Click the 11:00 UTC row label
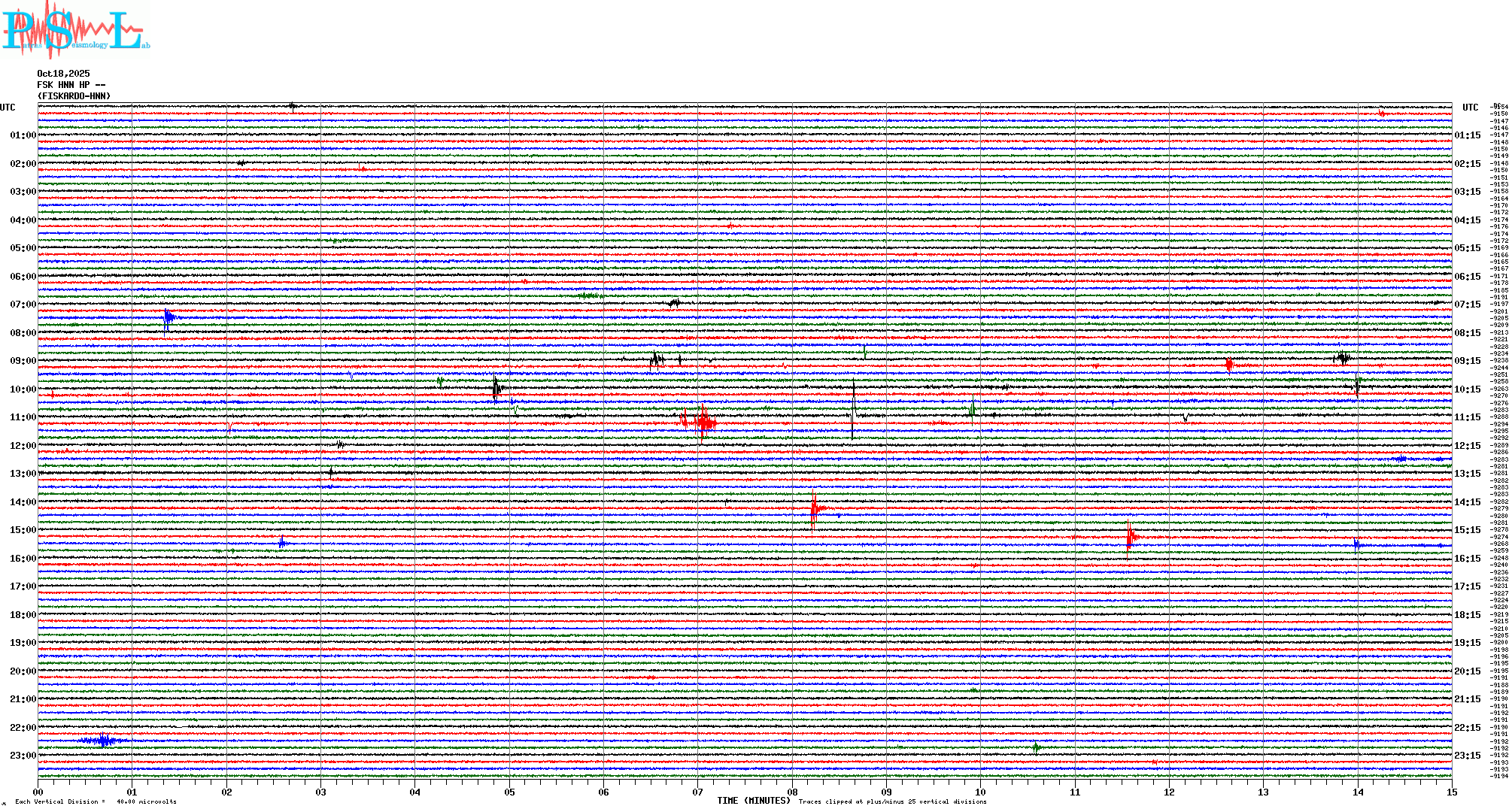1512x812 pixels. pyautogui.click(x=23, y=417)
